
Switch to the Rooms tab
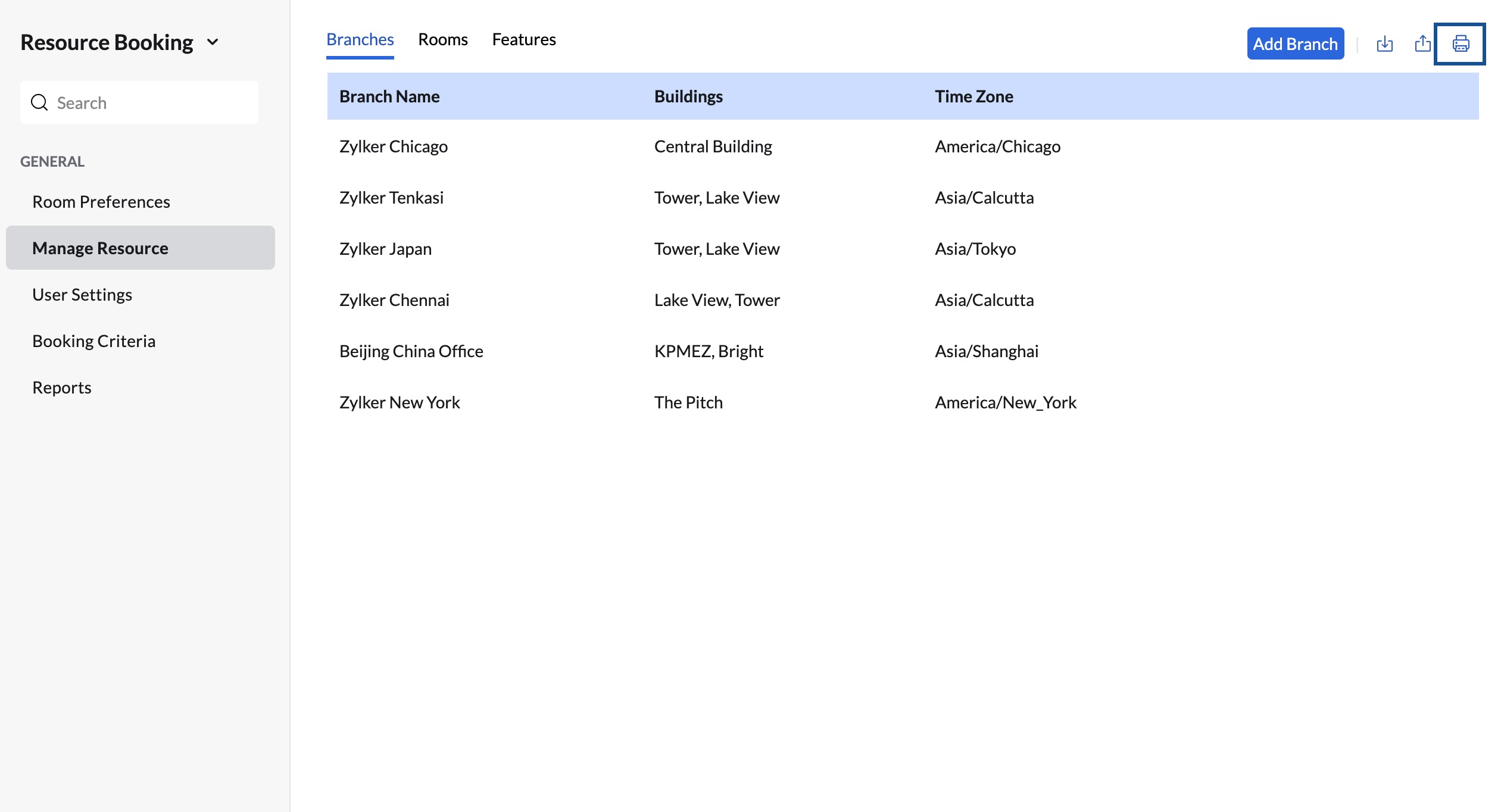(x=442, y=40)
